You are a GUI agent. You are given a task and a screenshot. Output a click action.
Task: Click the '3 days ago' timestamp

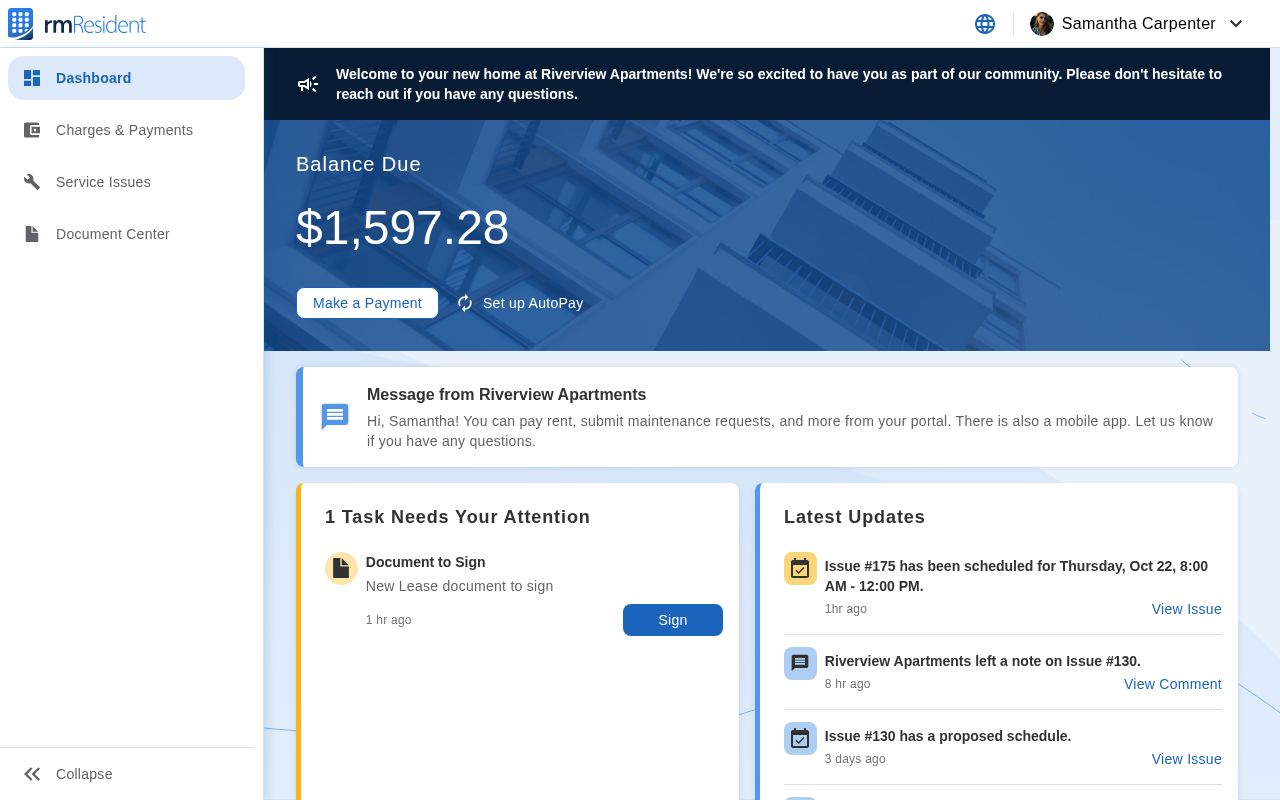855,759
